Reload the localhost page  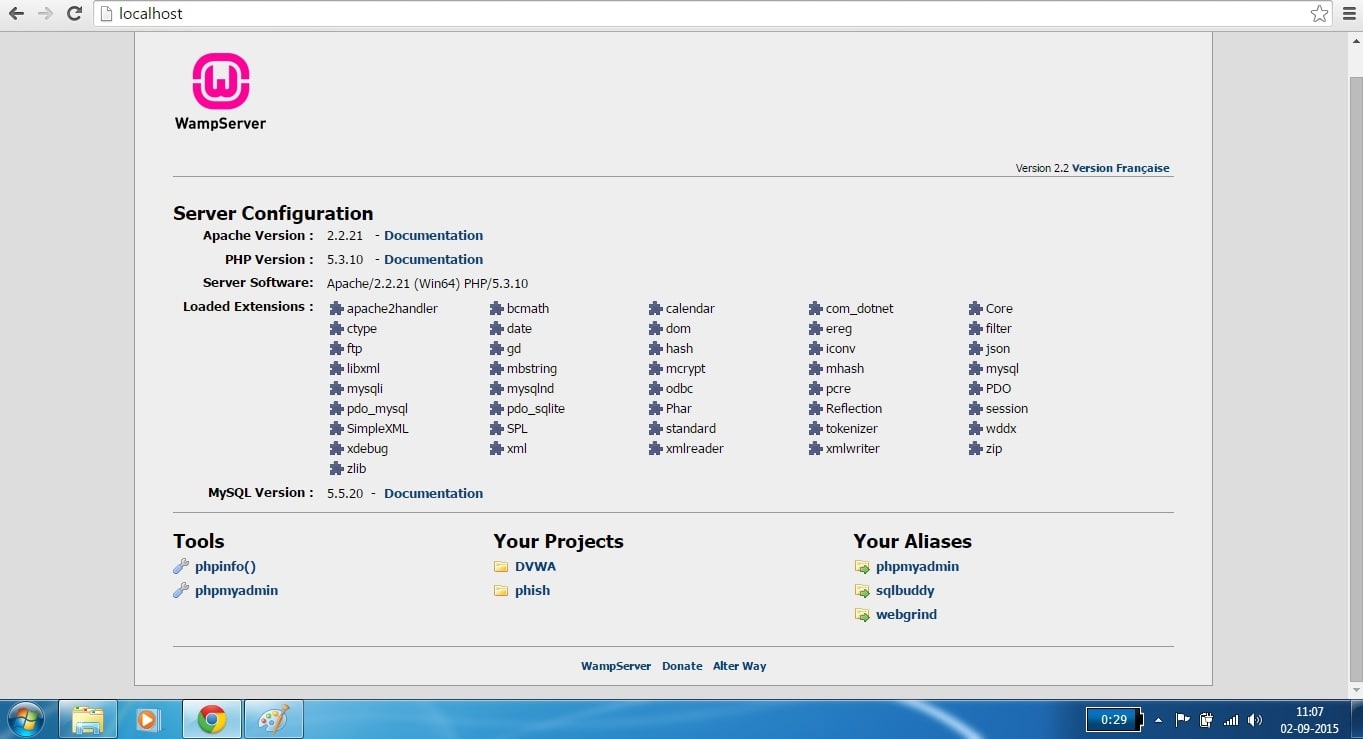coord(74,14)
